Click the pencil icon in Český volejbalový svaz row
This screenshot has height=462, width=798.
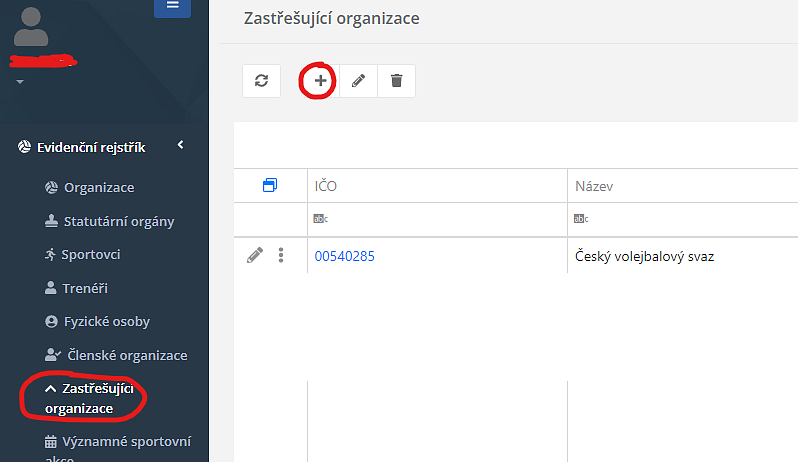255,256
